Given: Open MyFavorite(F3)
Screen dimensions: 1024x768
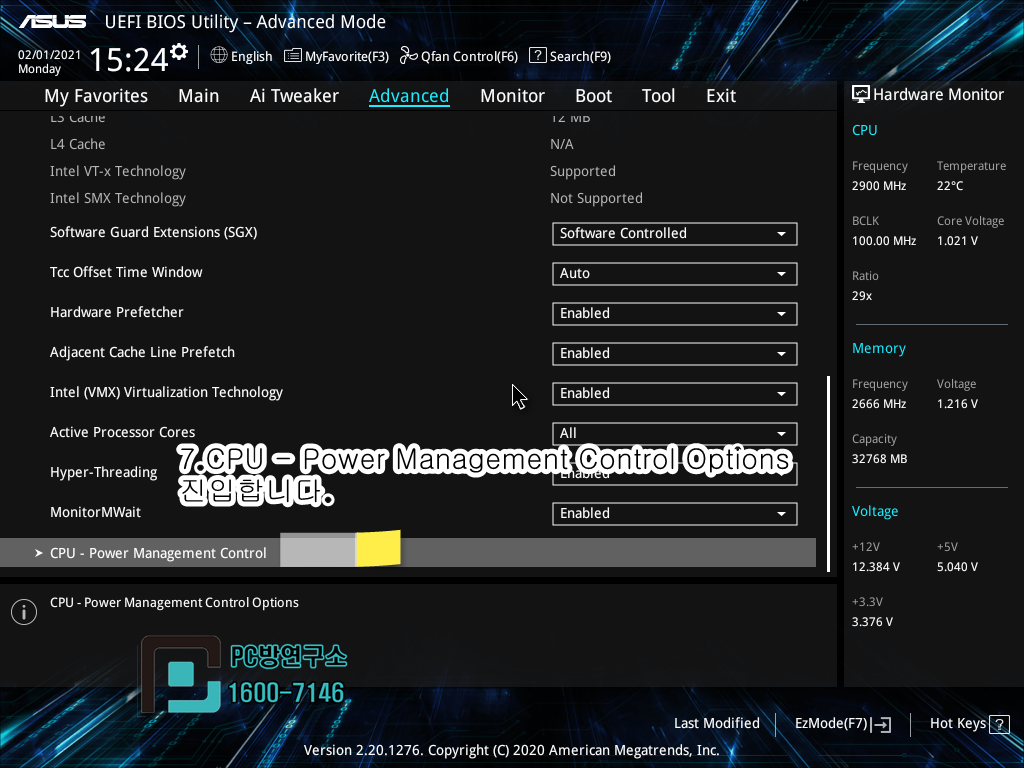Looking at the screenshot, I should pyautogui.click(x=336, y=56).
